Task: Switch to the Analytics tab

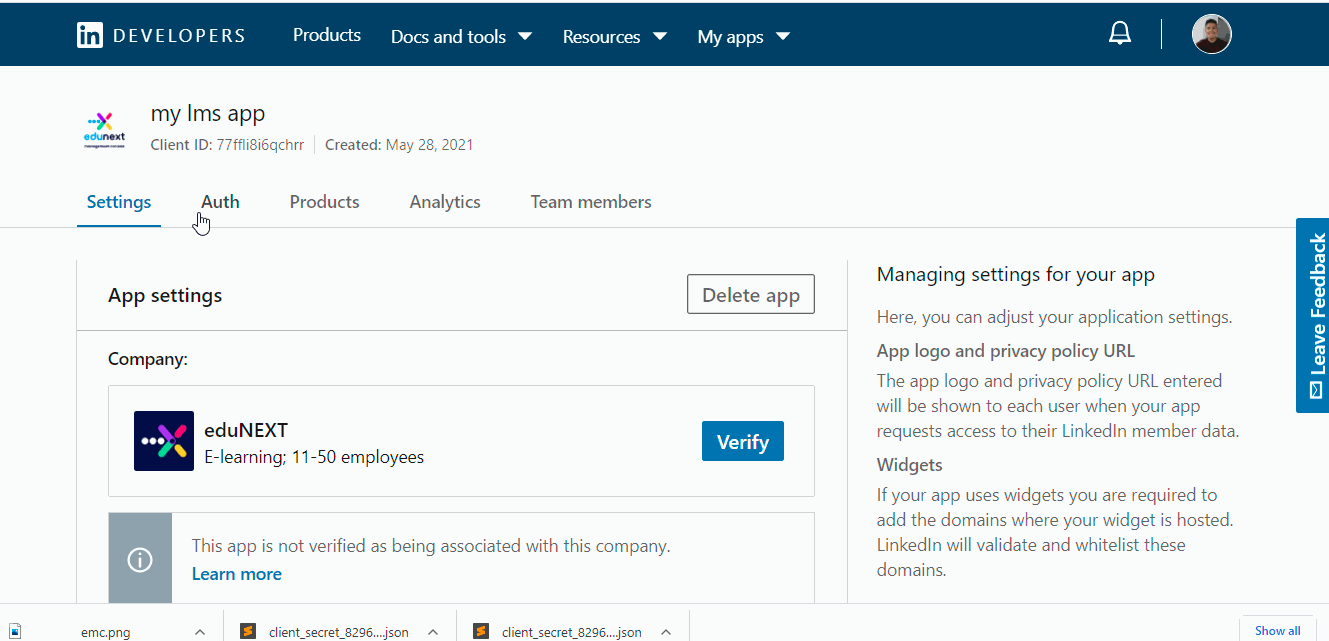Action: pyautogui.click(x=445, y=202)
